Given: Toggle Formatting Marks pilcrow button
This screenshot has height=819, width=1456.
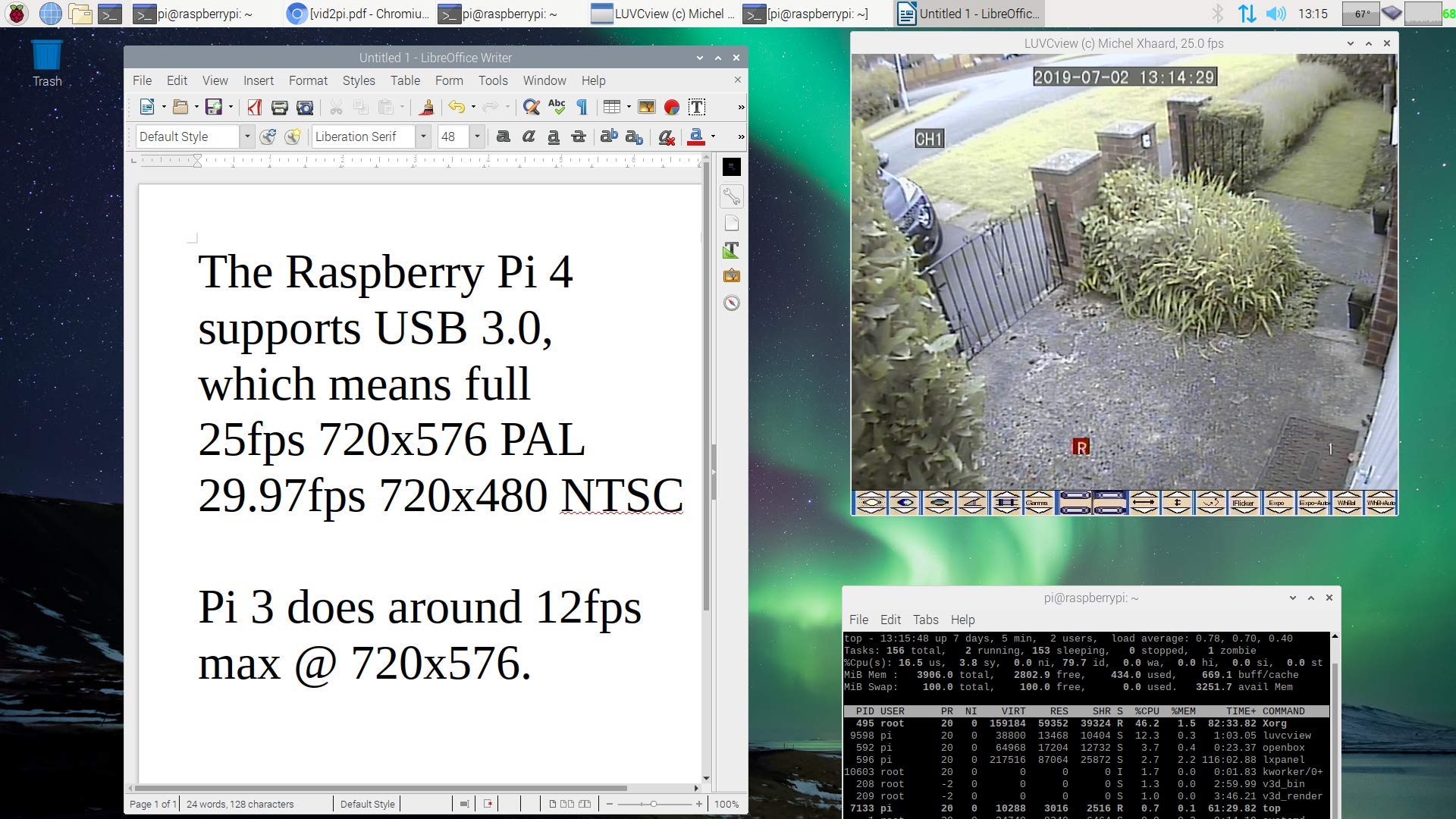Looking at the screenshot, I should 582,108.
